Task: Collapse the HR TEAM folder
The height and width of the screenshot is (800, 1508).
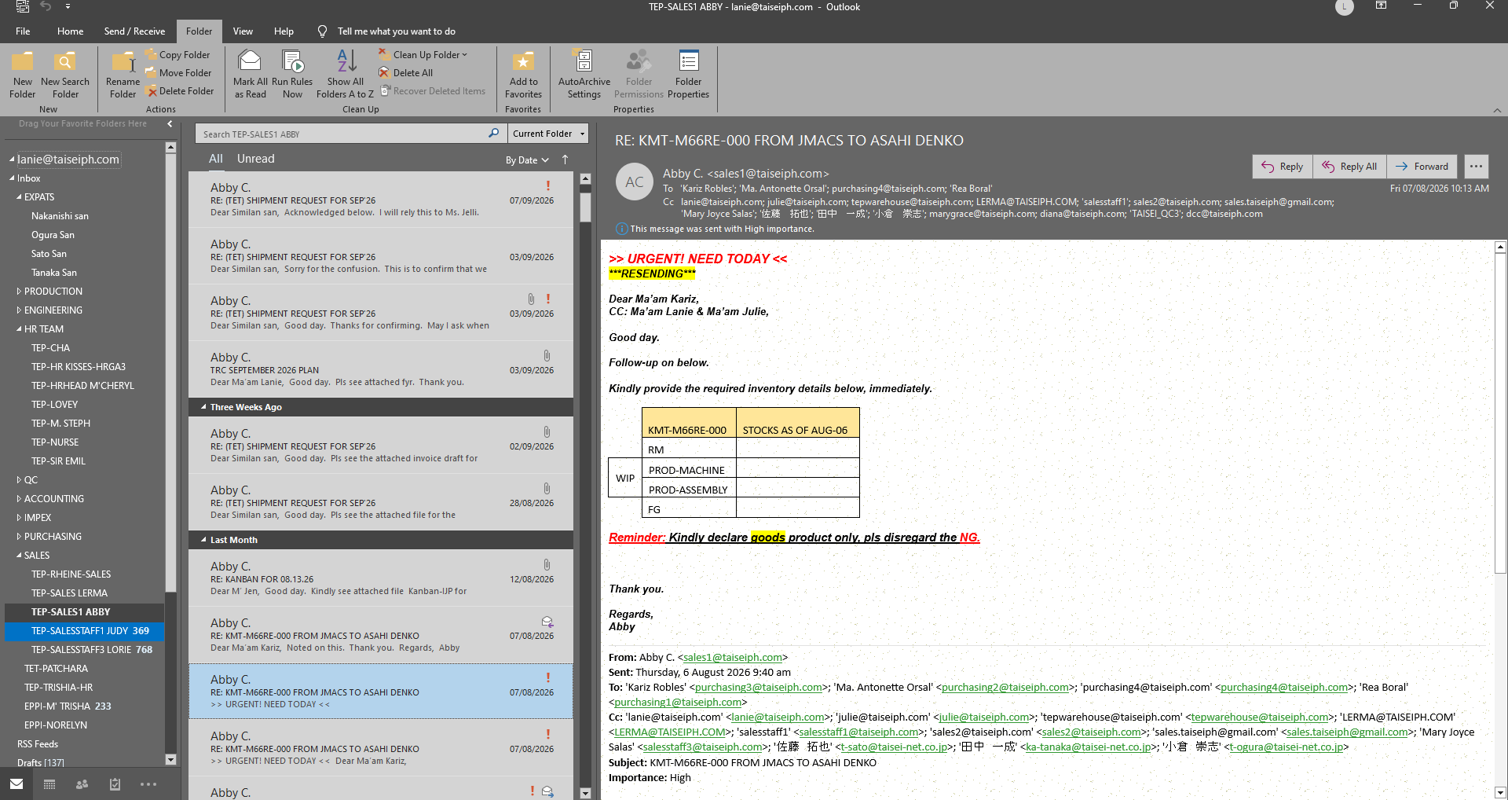Action: [19, 329]
